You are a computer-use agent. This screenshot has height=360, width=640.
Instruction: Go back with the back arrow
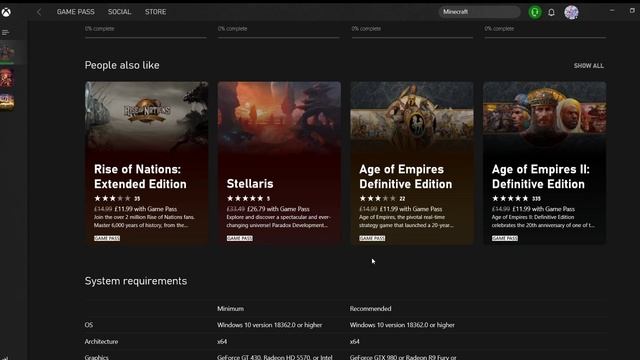[x=39, y=12]
